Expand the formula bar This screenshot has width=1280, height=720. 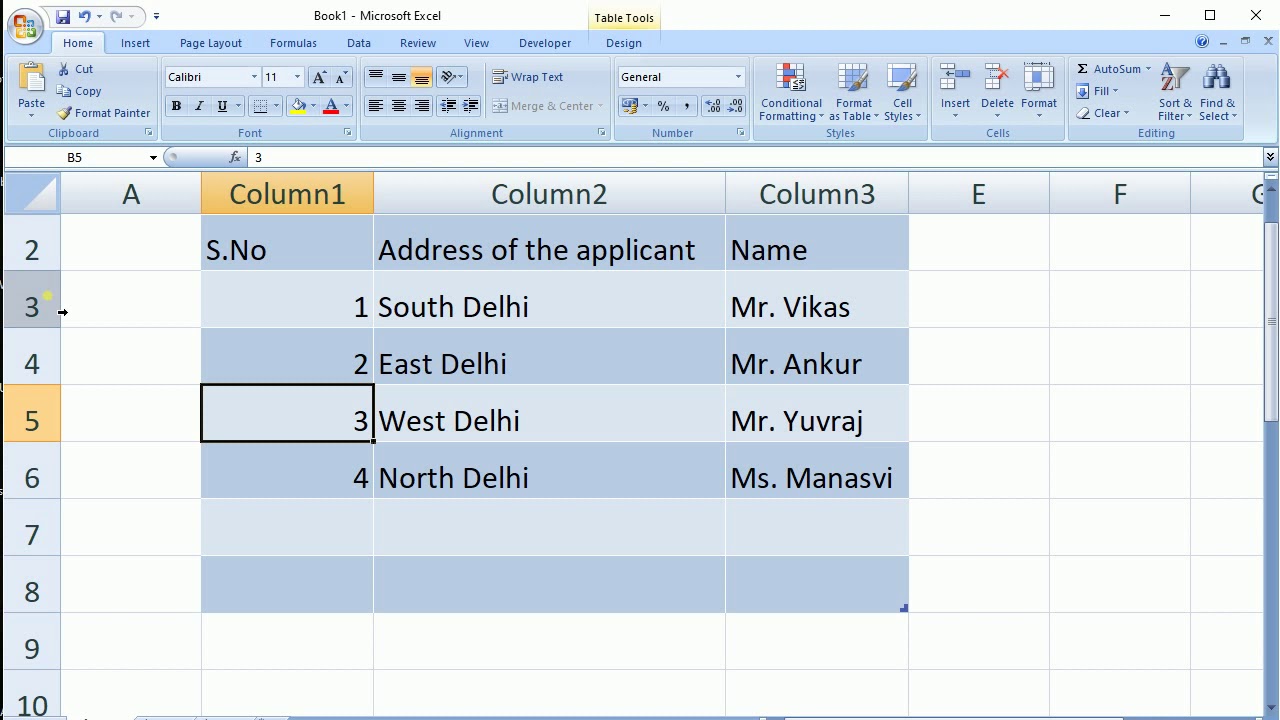(1270, 157)
